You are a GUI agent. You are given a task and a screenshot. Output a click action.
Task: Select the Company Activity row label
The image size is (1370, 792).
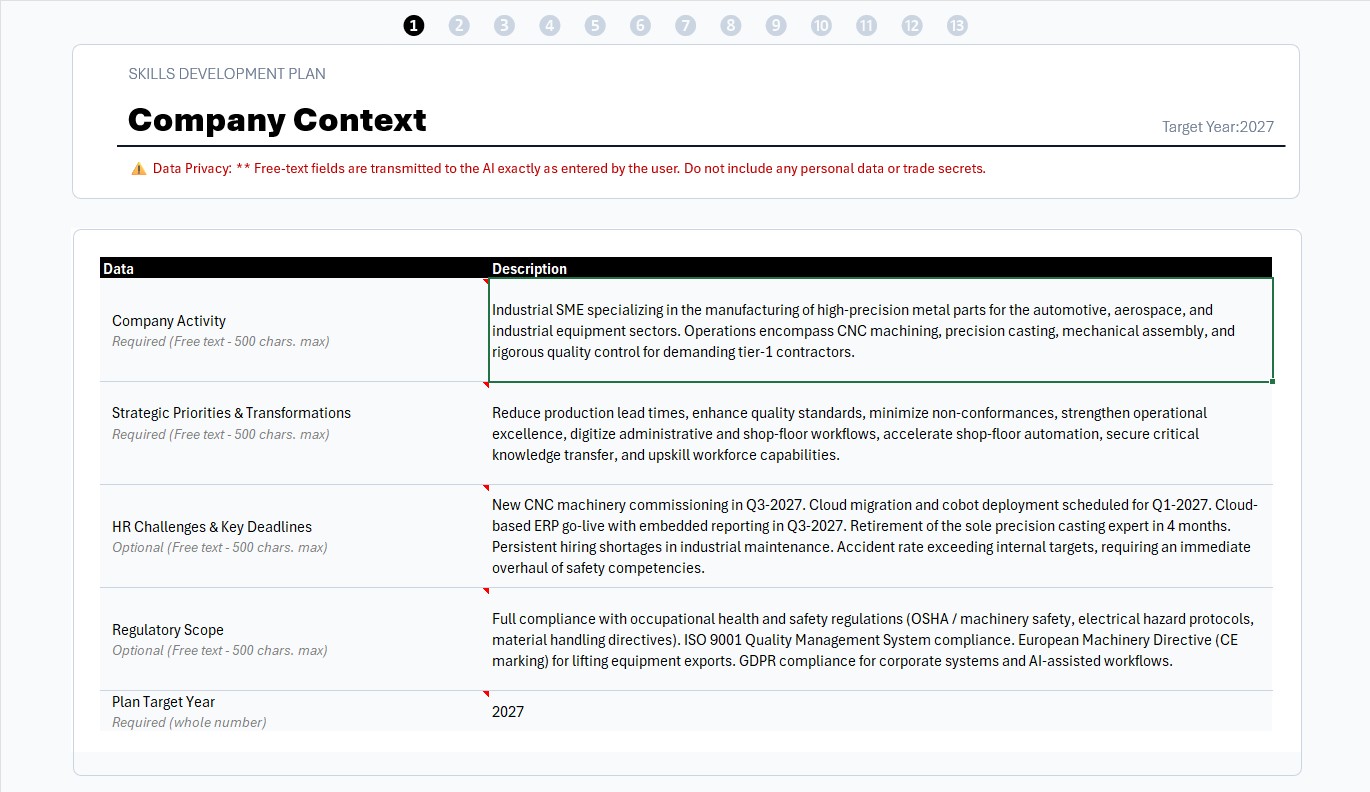click(169, 321)
